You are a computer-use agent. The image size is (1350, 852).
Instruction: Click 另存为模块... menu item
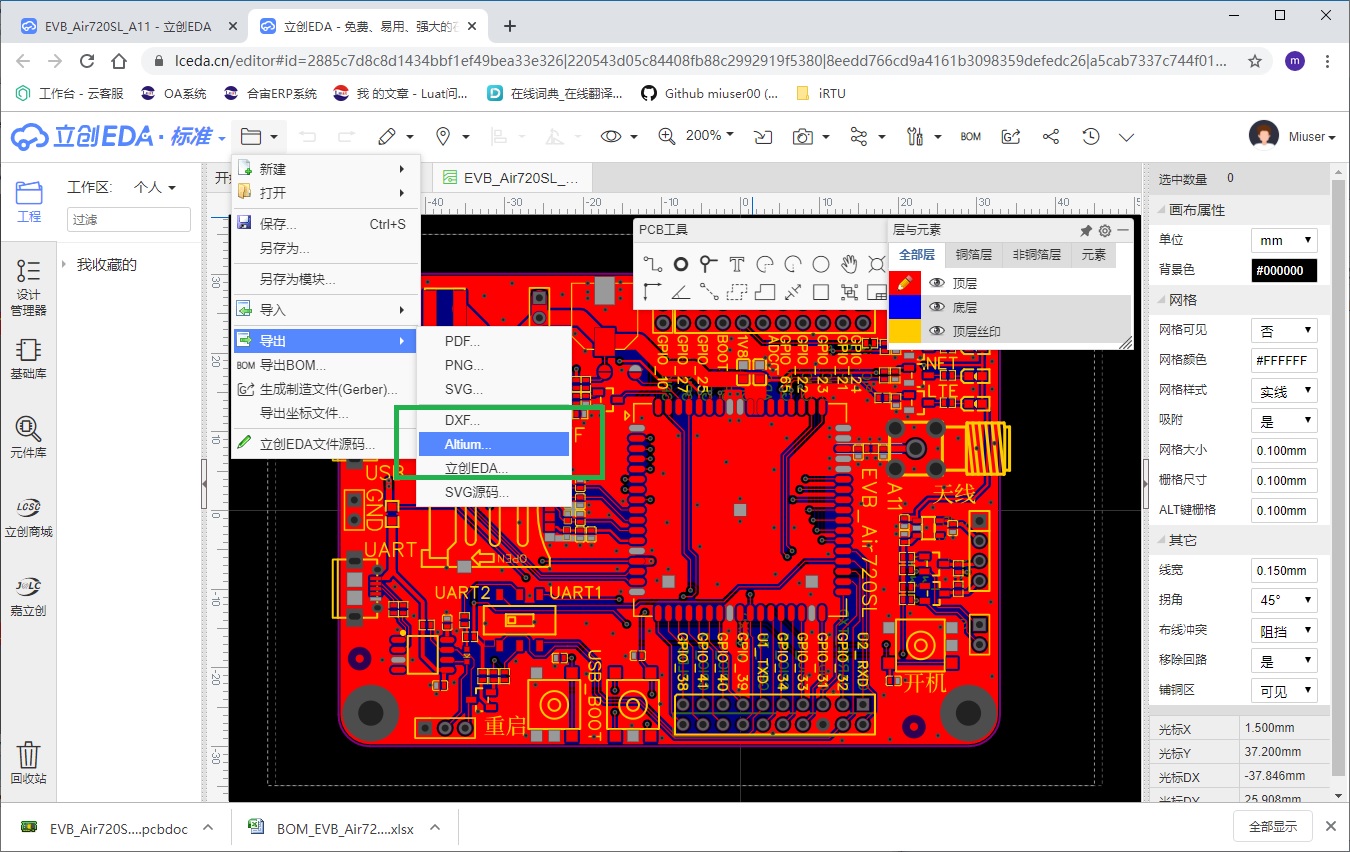325,279
